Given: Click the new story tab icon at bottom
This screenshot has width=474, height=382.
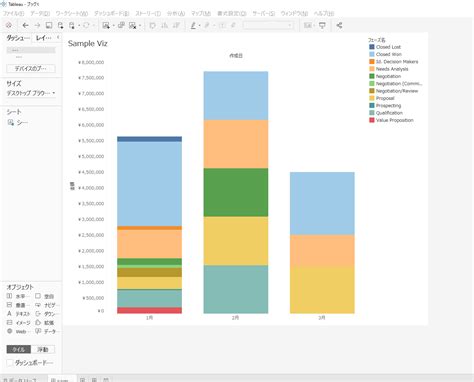Looking at the screenshot, I should pyautogui.click(x=106, y=380).
